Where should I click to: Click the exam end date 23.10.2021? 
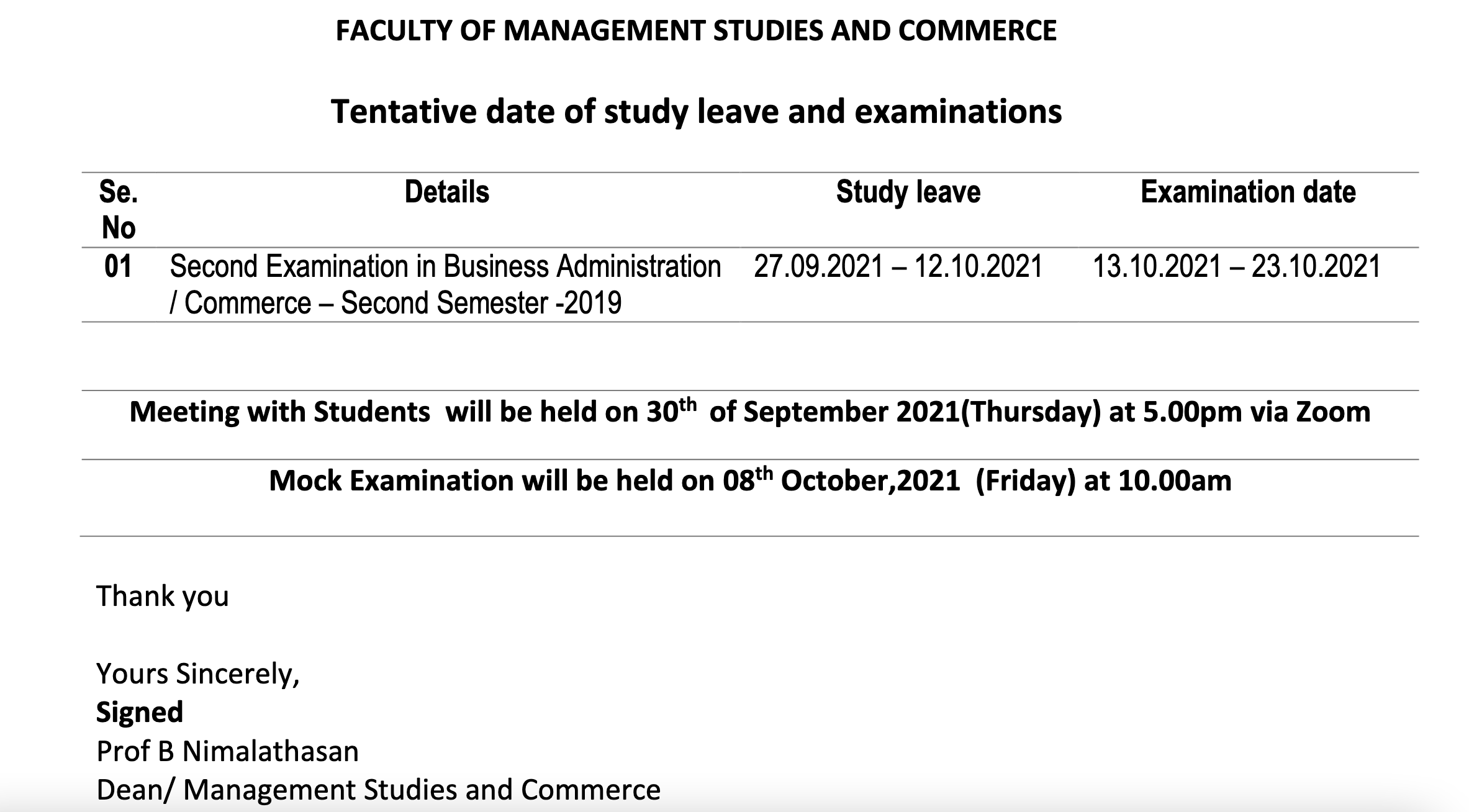coord(1316,266)
